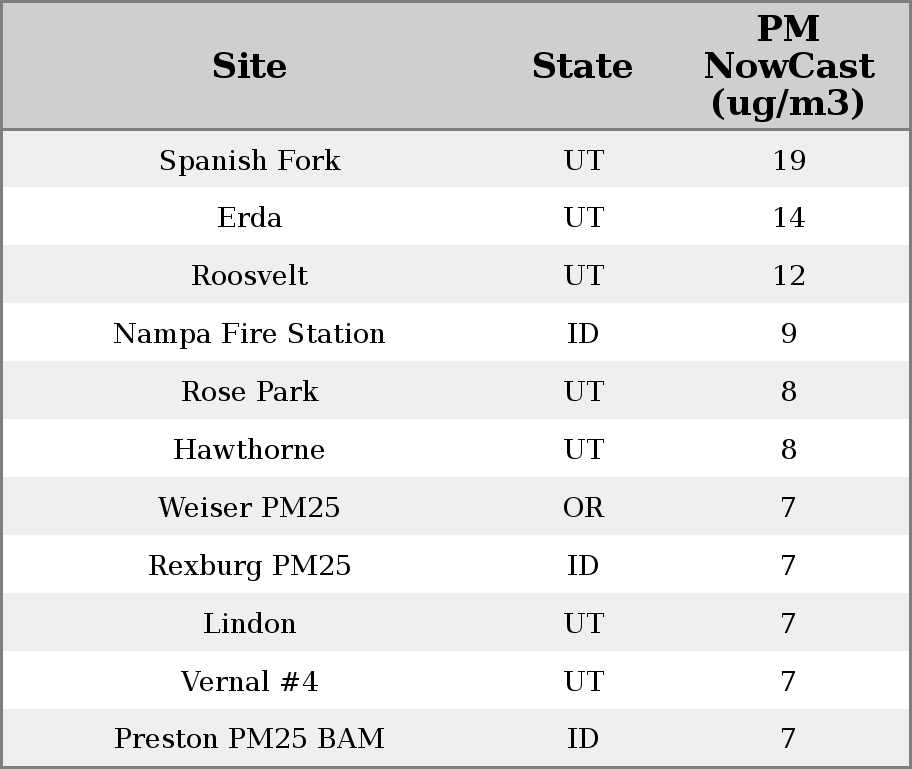Click the Weiser PM25 site name
Screen dimensions: 912x769
(x=250, y=508)
